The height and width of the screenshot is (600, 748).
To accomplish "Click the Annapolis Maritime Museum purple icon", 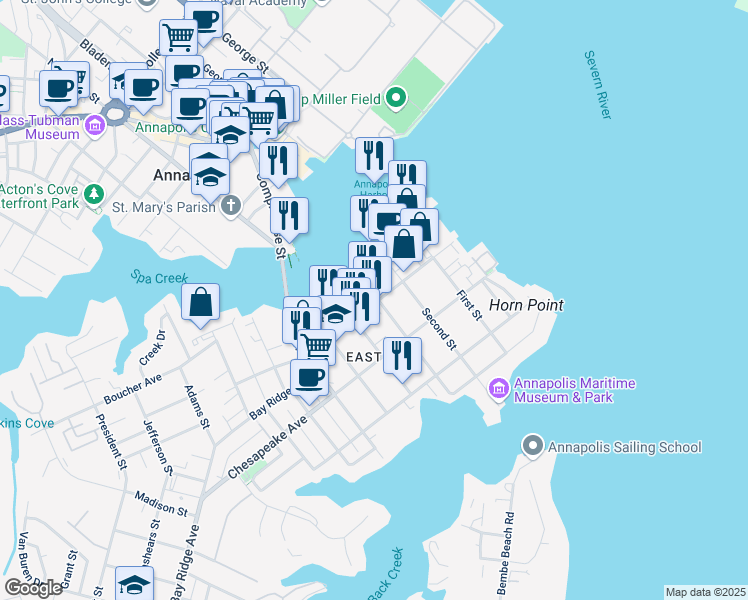I will (499, 389).
